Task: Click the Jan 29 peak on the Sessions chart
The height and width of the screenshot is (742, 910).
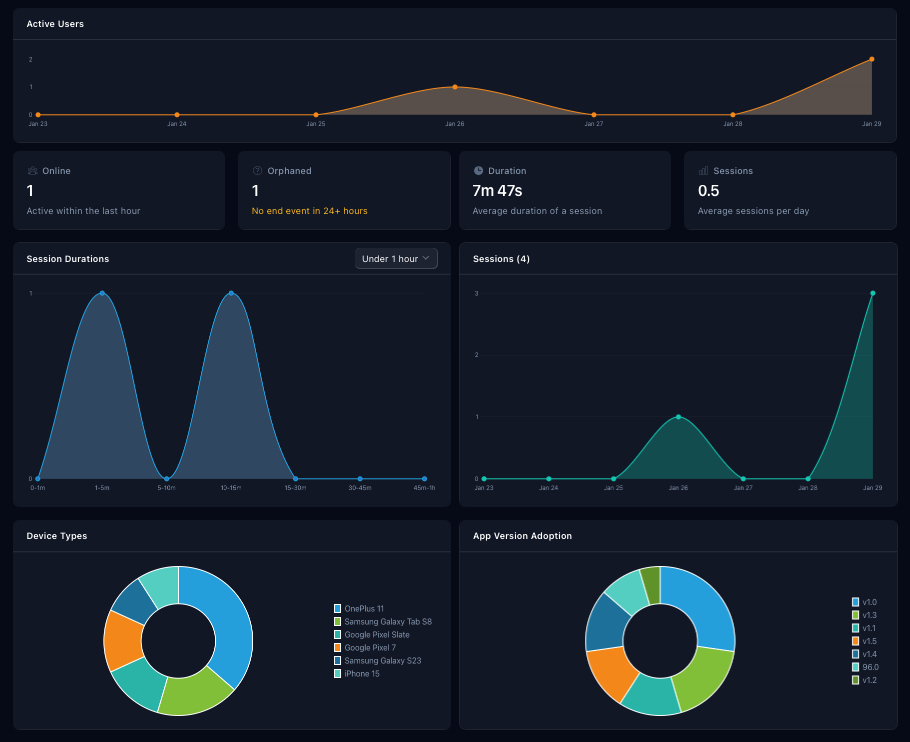Action: coord(874,294)
